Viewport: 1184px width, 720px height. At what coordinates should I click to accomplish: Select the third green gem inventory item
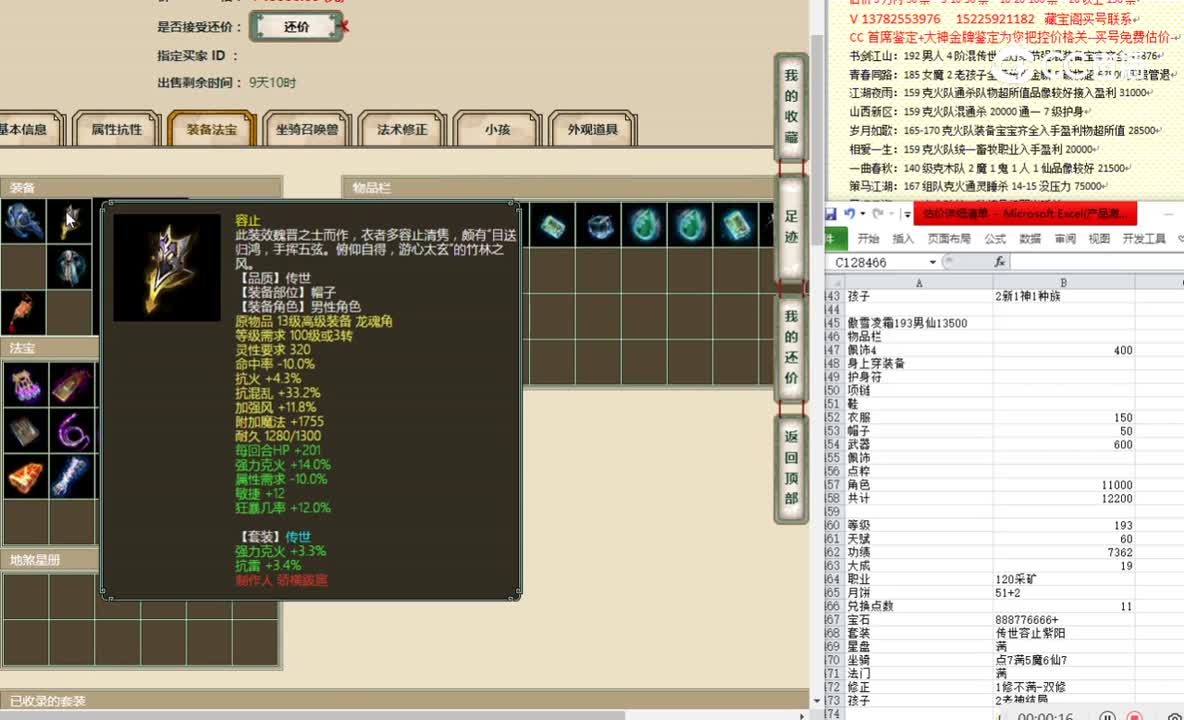click(x=644, y=225)
